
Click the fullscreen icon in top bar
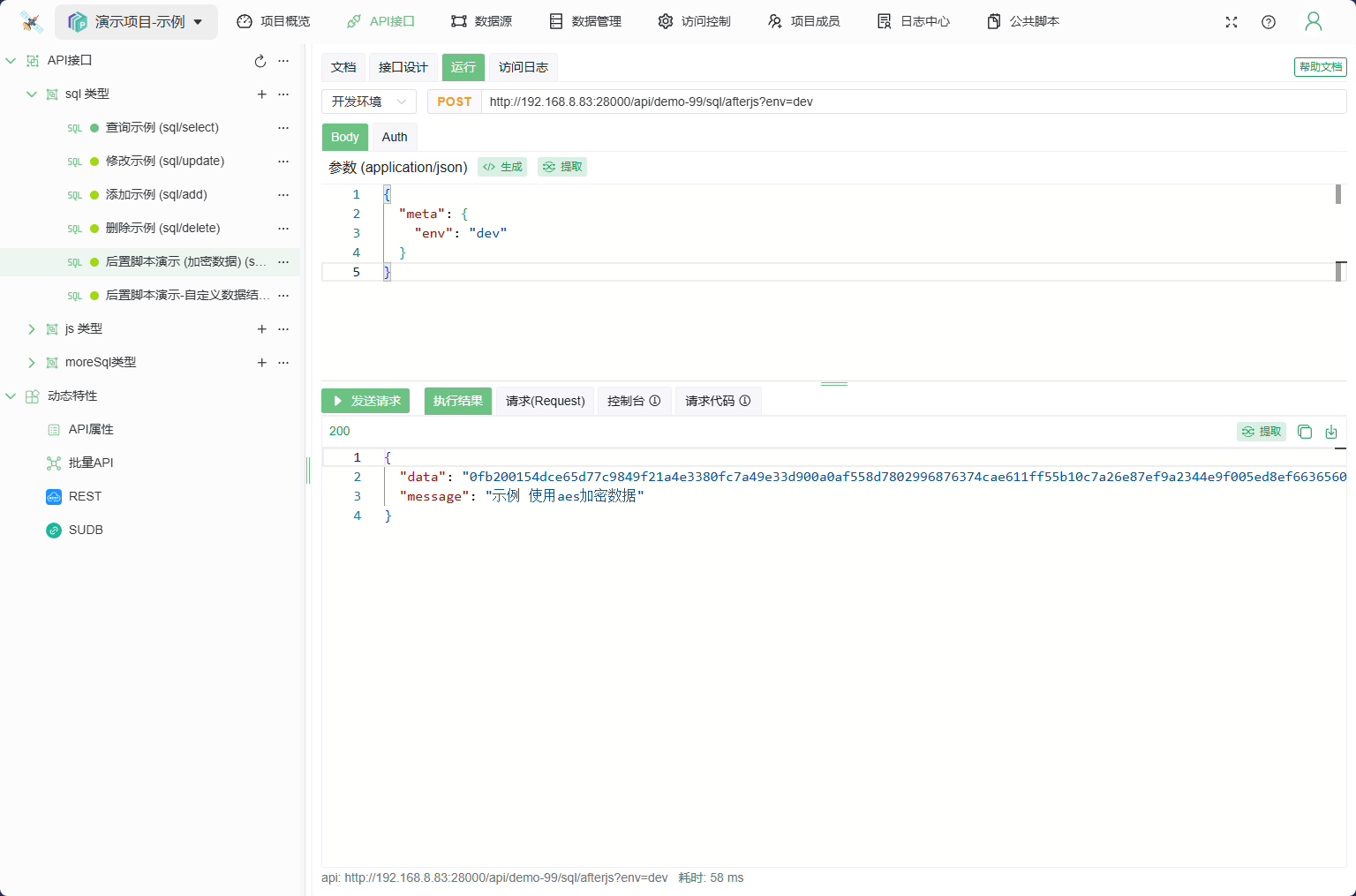coord(1232,22)
